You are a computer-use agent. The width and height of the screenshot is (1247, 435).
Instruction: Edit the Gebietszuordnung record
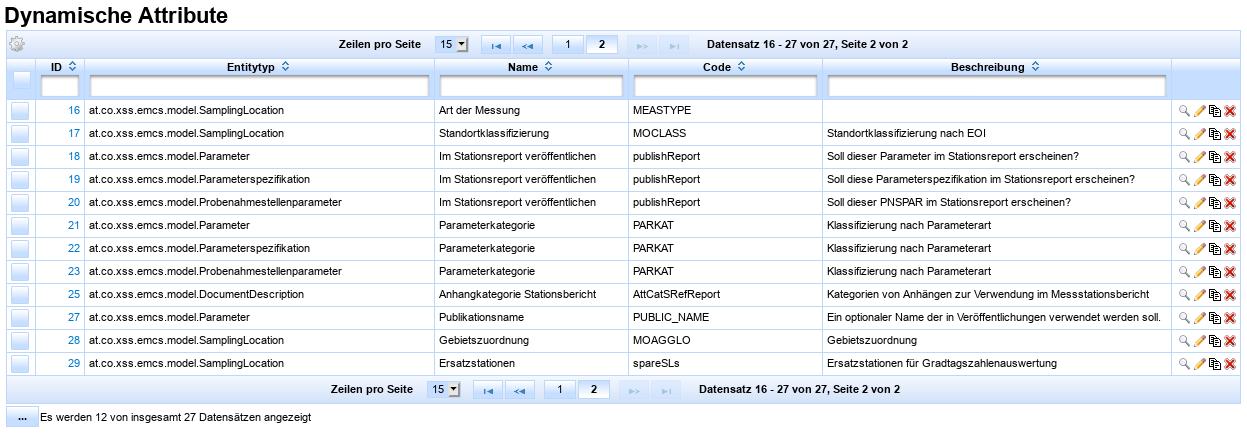[1200, 341]
